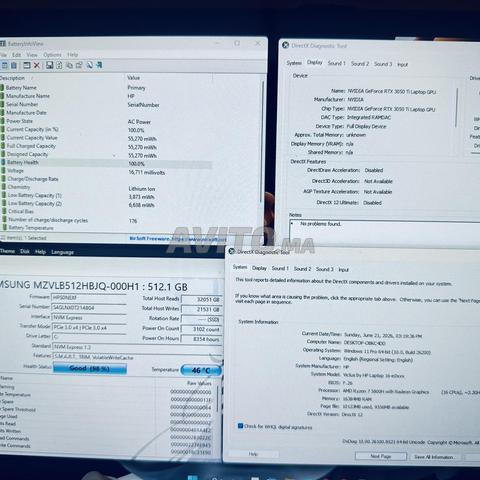Select Sound 2 tab in upper DxDiag window
The image size is (480, 480).
(x=360, y=64)
